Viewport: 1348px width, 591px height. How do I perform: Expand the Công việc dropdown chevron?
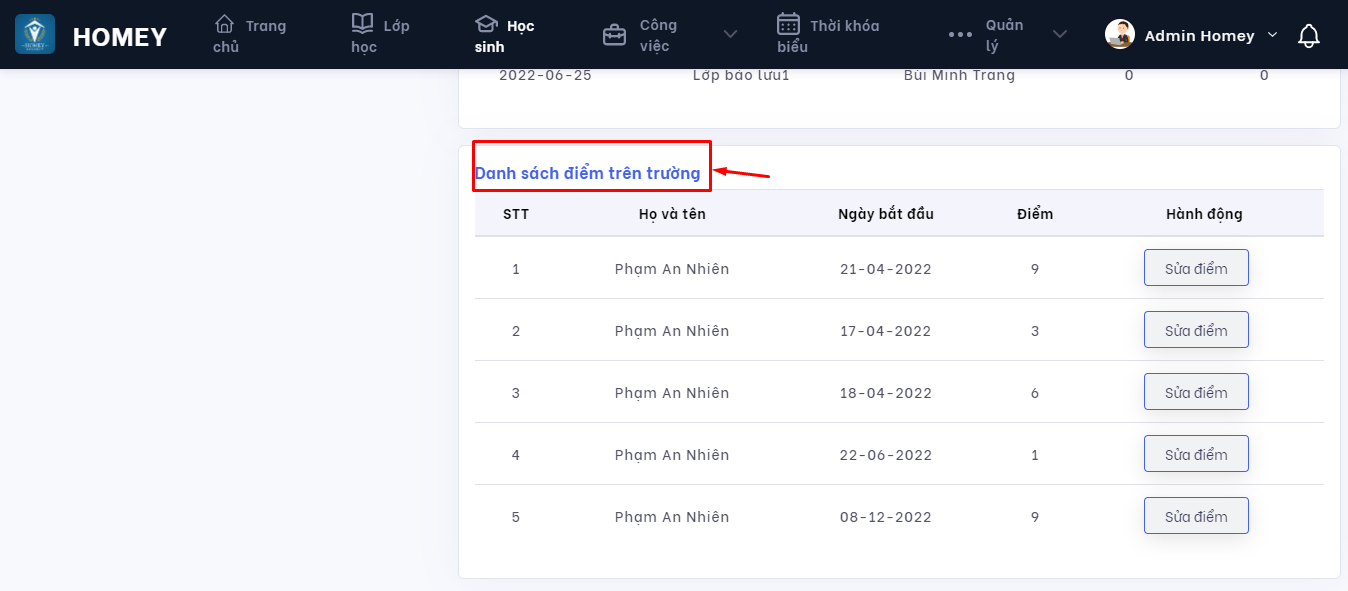pyautogui.click(x=731, y=35)
